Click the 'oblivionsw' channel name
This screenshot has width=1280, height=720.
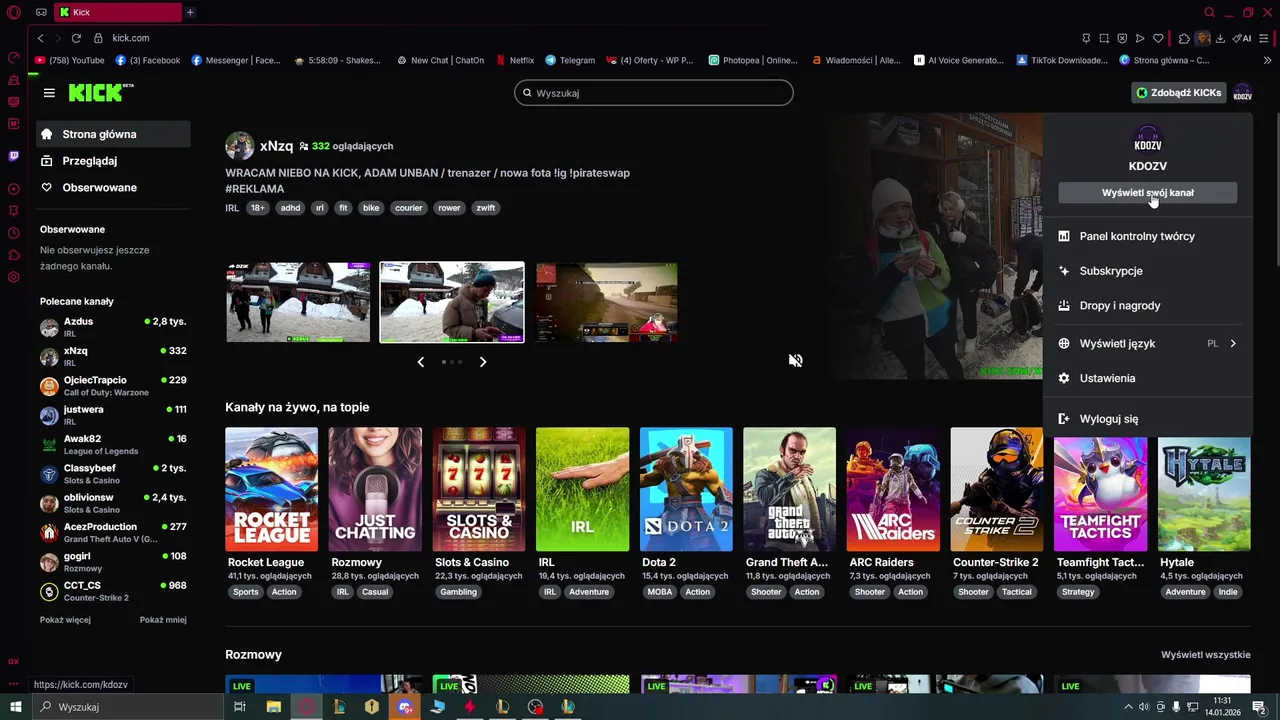88,497
